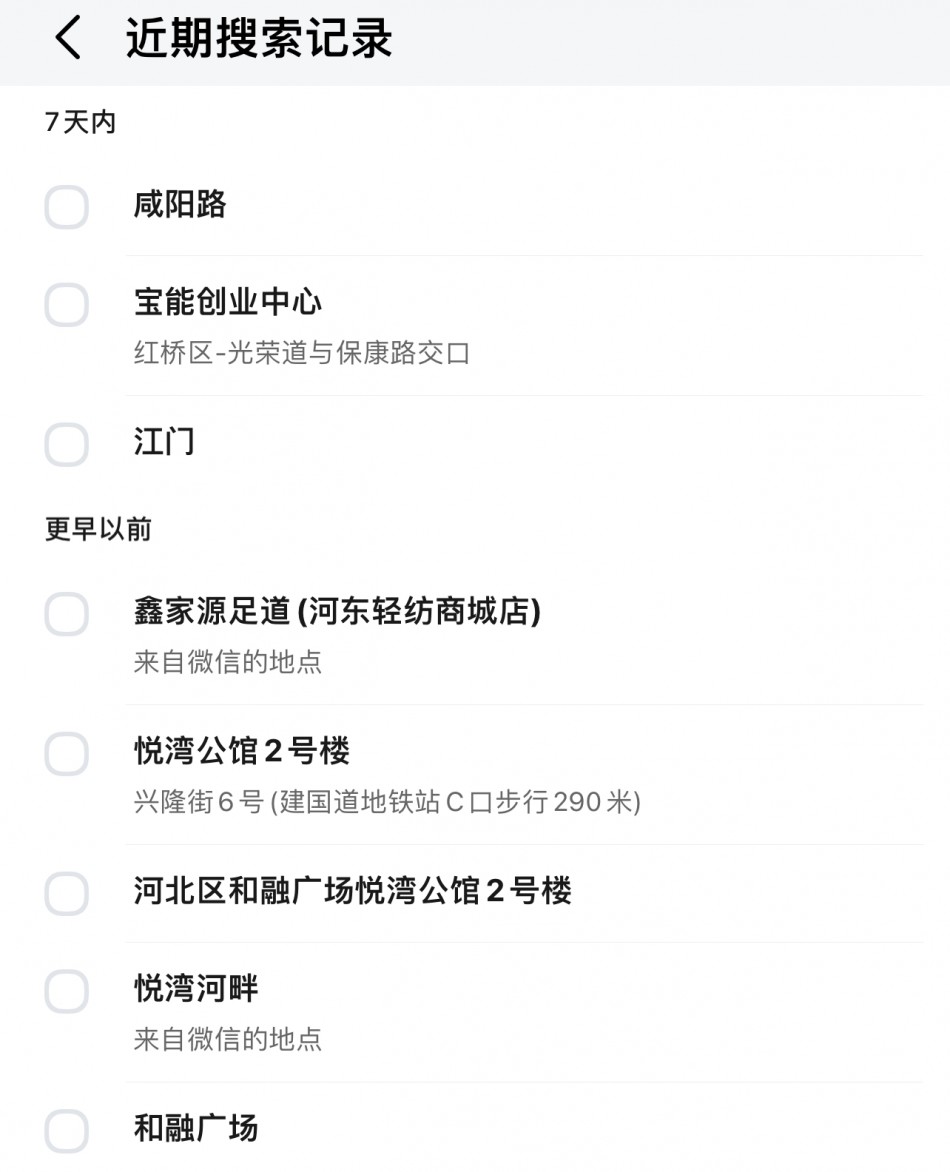Screen dimensions: 950x1172
Task: Tick the checkbox beside 宝能创业中心
Action: coord(67,305)
